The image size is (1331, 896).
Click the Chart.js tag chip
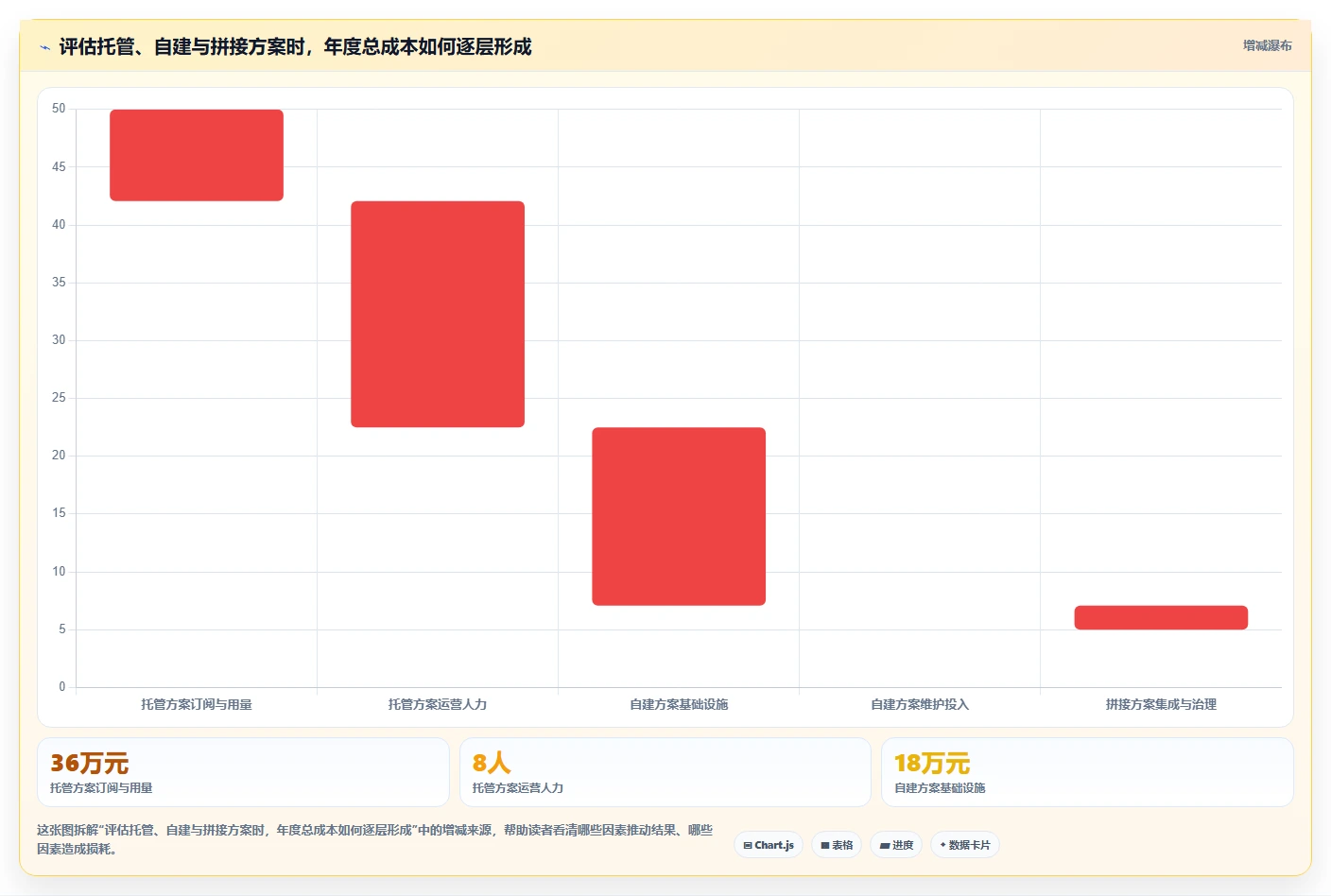point(769,845)
